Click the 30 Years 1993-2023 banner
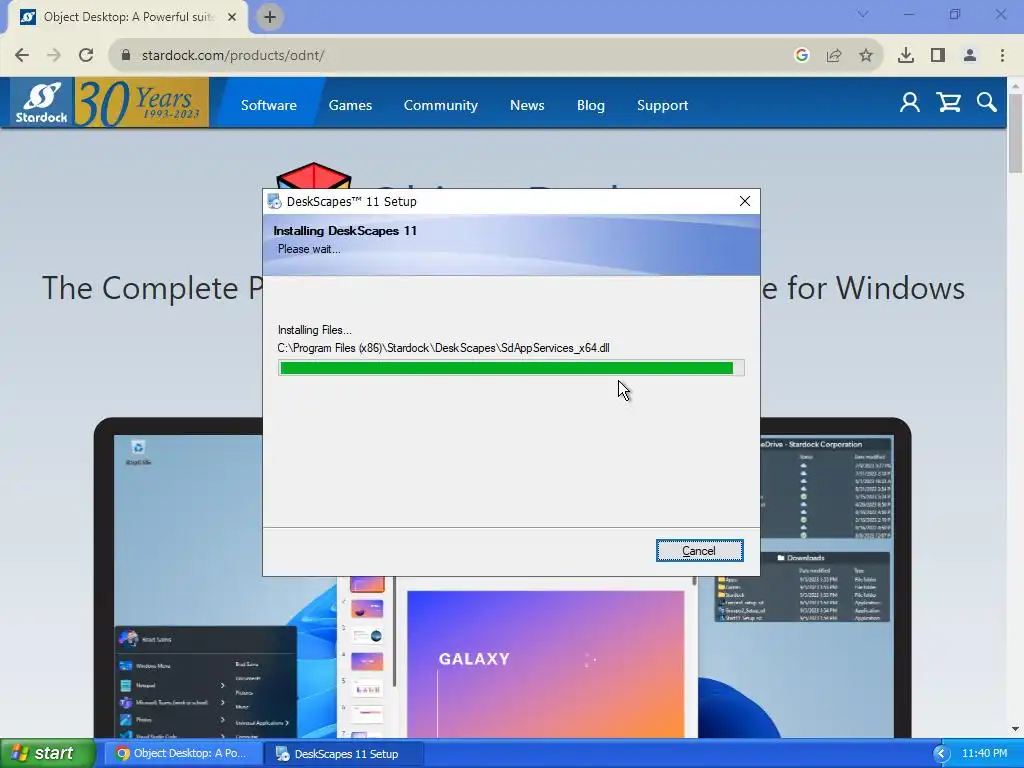The height and width of the screenshot is (768, 1024). [142, 103]
